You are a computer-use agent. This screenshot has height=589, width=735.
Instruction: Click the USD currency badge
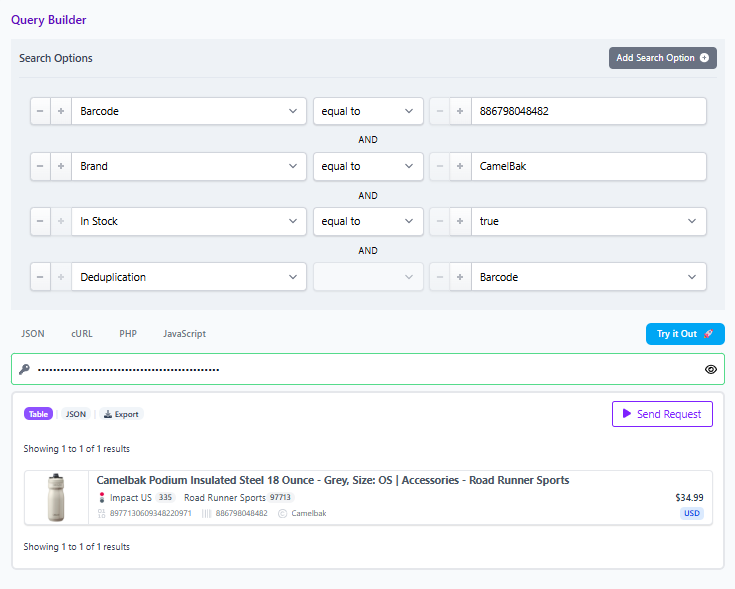(691, 513)
